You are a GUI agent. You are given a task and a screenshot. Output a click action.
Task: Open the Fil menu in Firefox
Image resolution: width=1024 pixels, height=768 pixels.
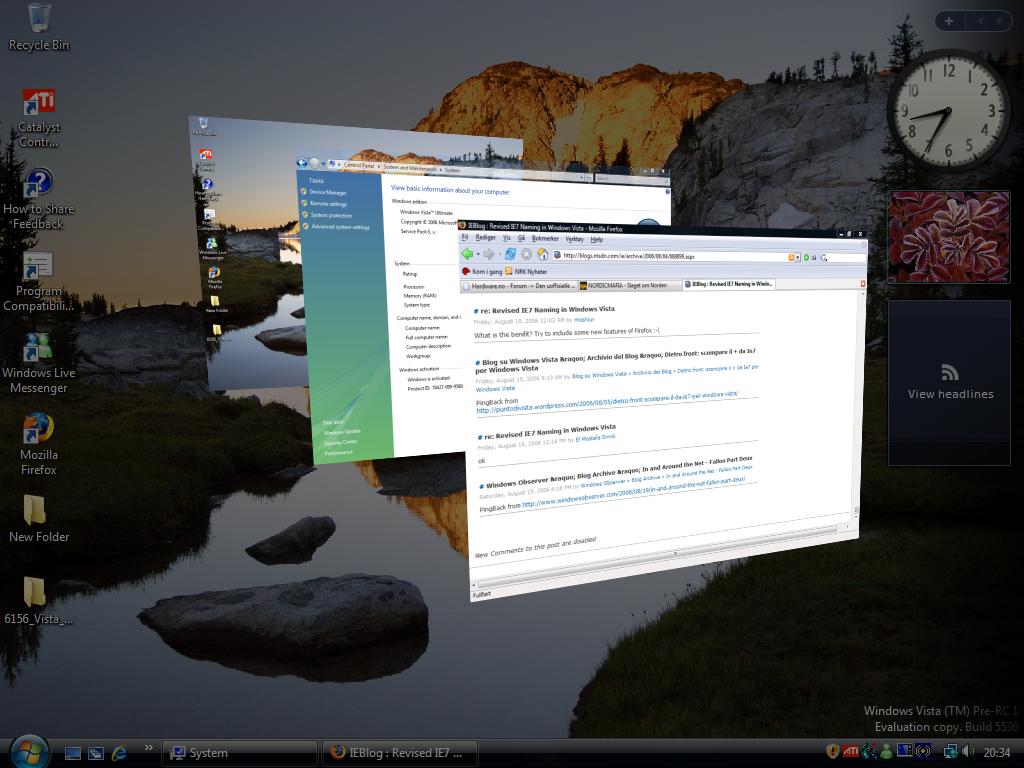(465, 237)
